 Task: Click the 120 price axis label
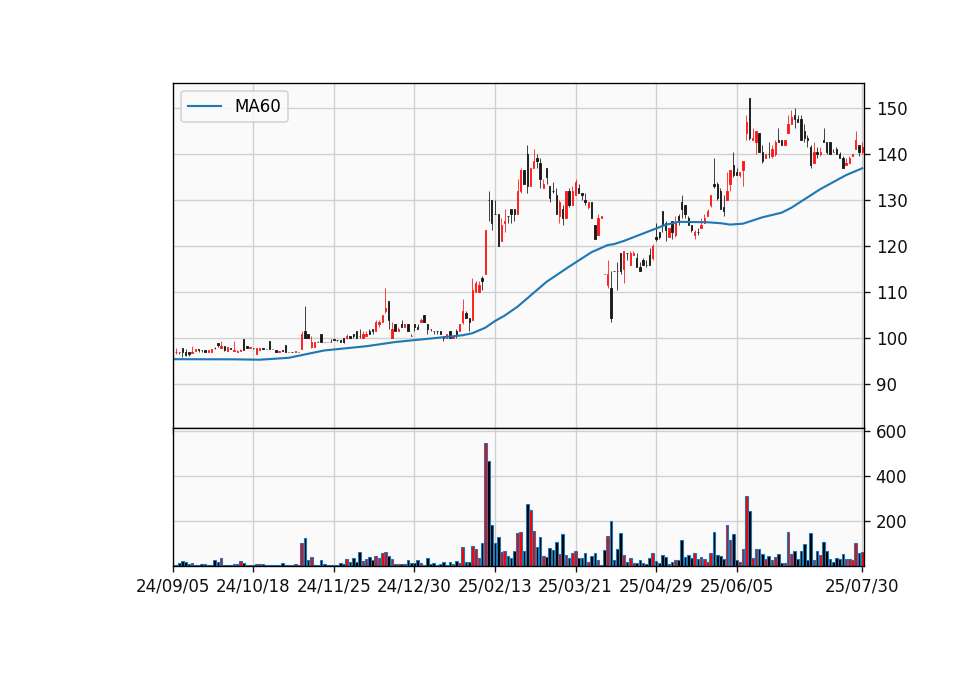click(892, 247)
